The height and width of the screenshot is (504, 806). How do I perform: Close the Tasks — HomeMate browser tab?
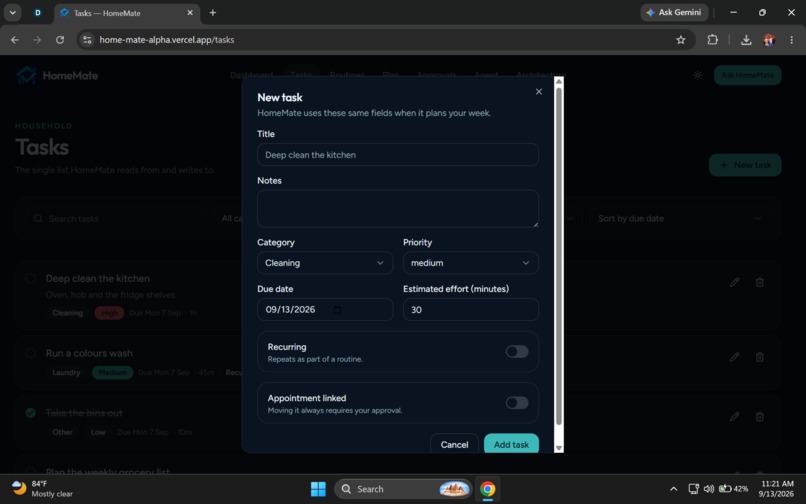pyautogui.click(x=190, y=13)
